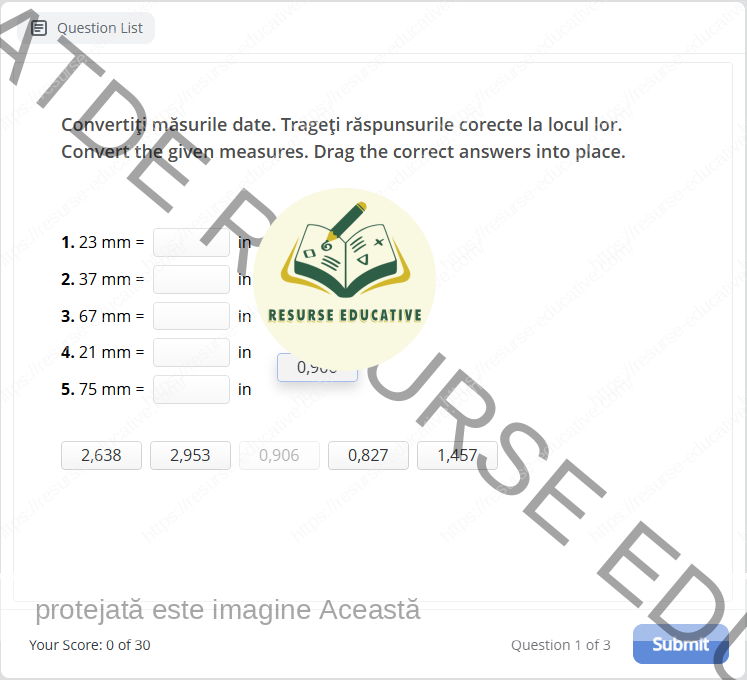Image resolution: width=747 pixels, height=680 pixels.
Task: Click the answer box for 37 mm
Action: [191, 279]
